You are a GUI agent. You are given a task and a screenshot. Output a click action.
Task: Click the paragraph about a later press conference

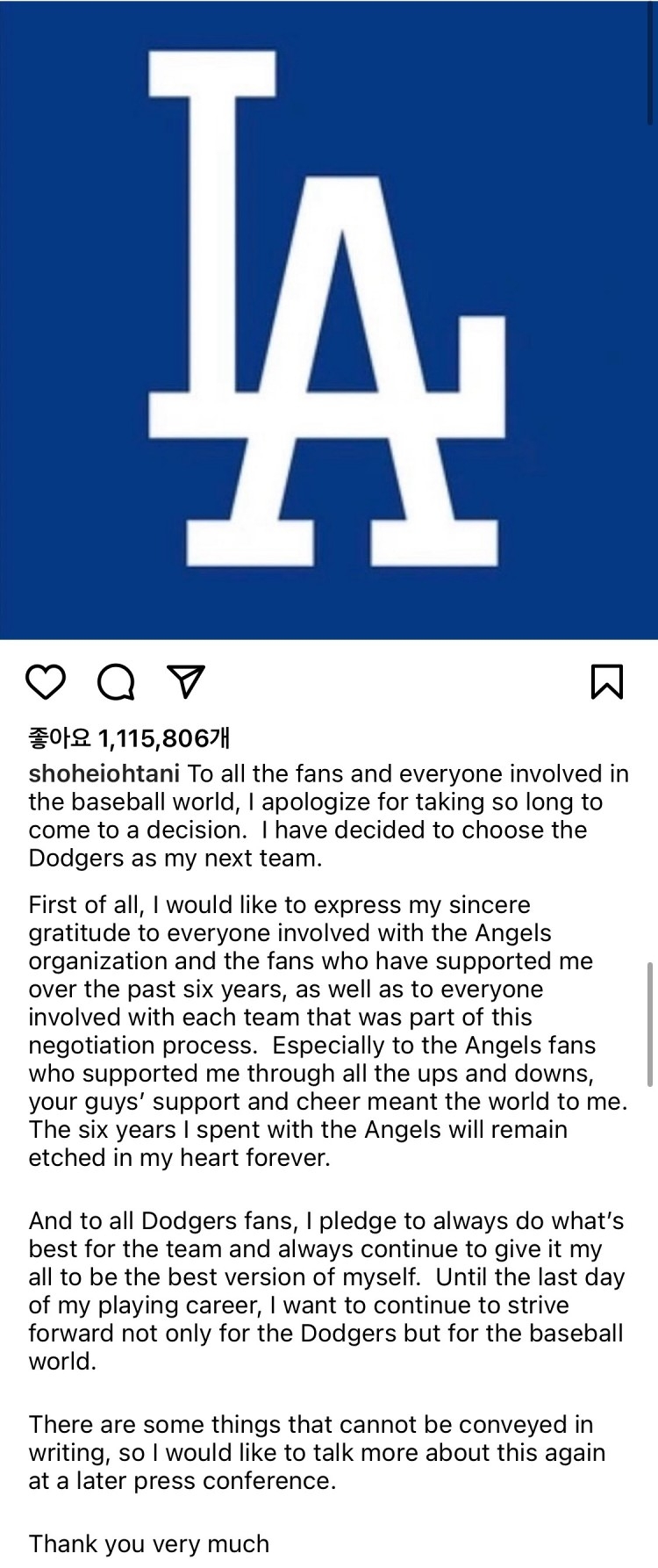pos(318,1452)
